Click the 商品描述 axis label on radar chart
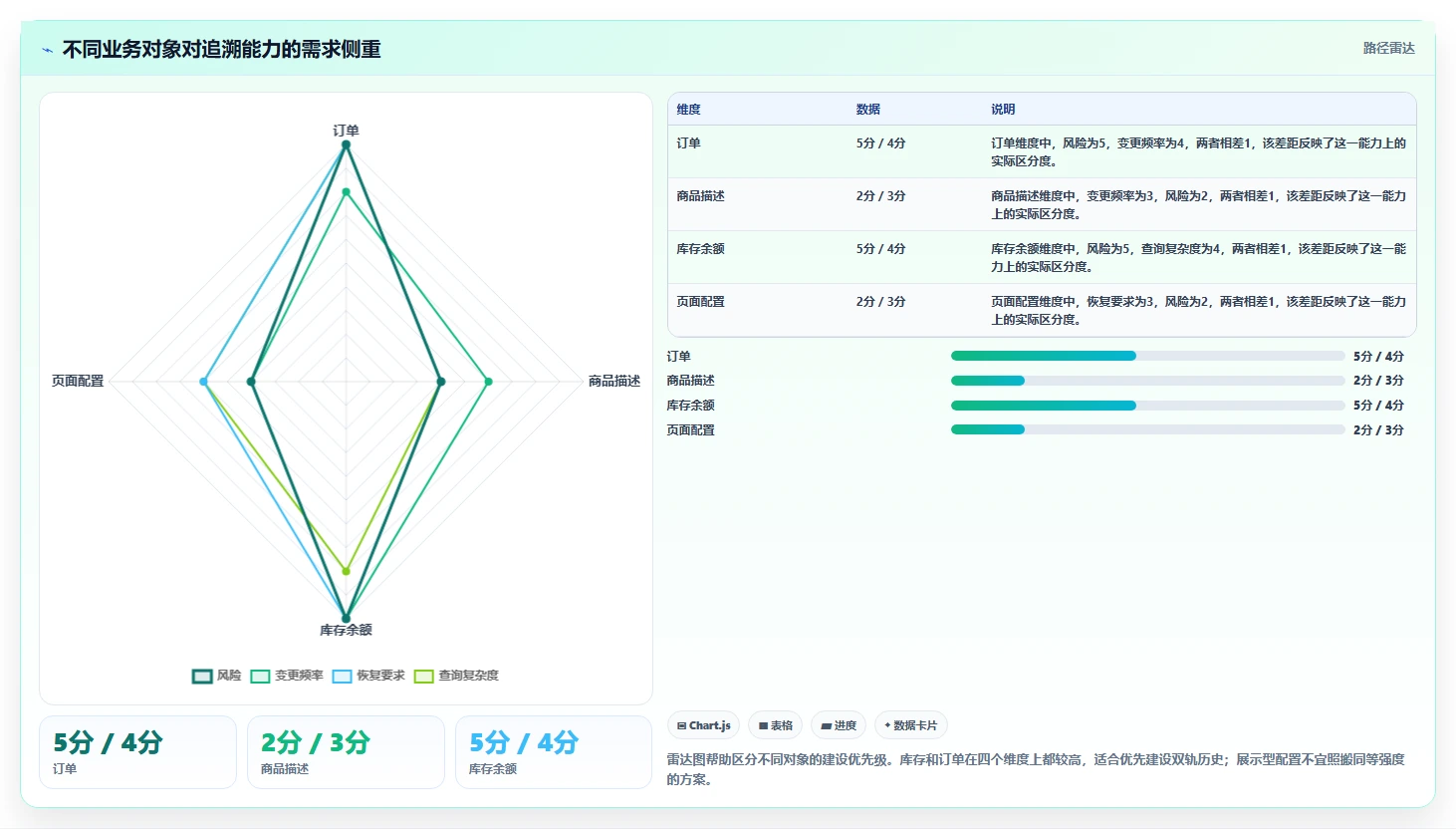This screenshot has width=1456, height=829. coord(614,381)
